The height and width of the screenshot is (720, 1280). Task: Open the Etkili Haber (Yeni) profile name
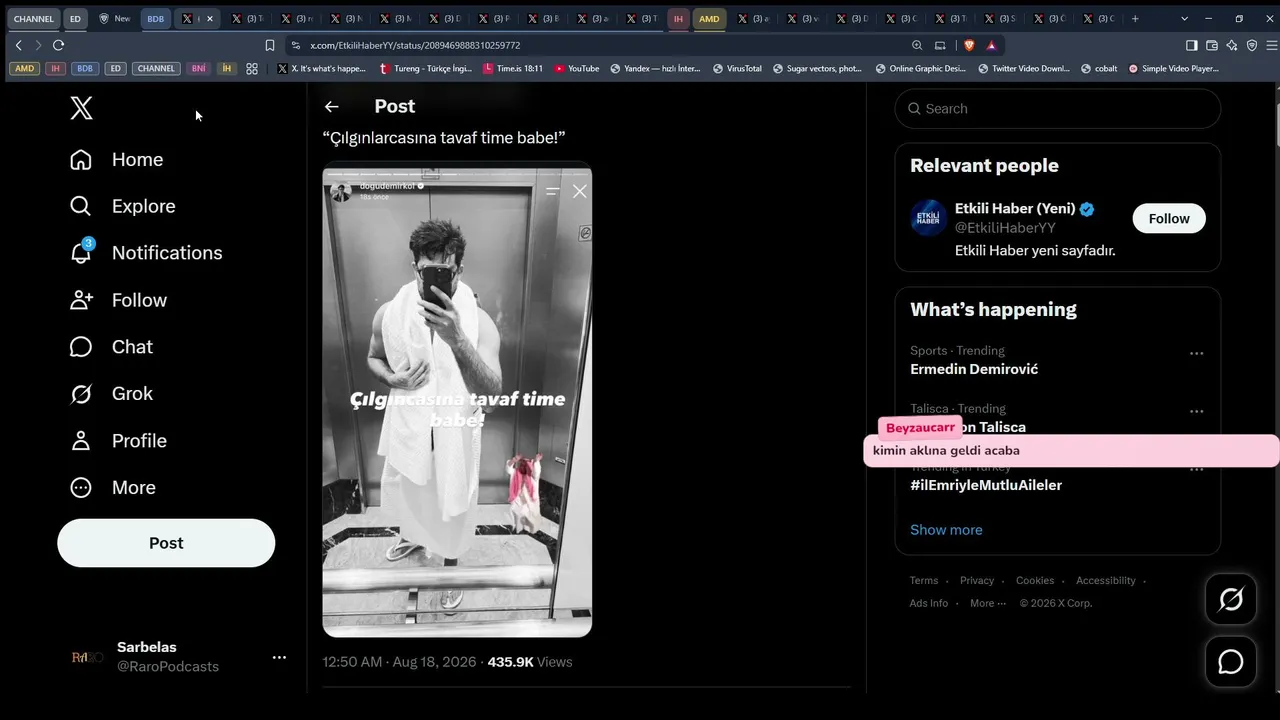pos(1015,209)
